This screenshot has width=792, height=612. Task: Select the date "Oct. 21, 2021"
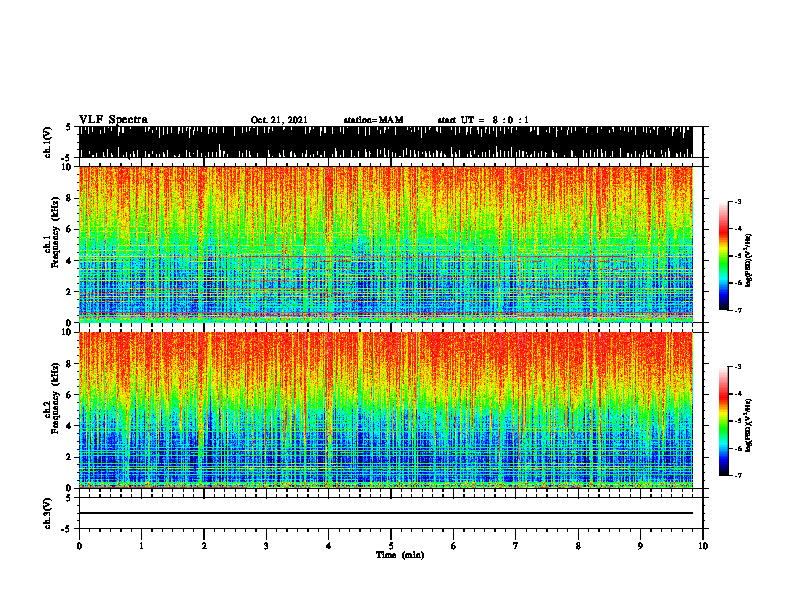(279, 120)
